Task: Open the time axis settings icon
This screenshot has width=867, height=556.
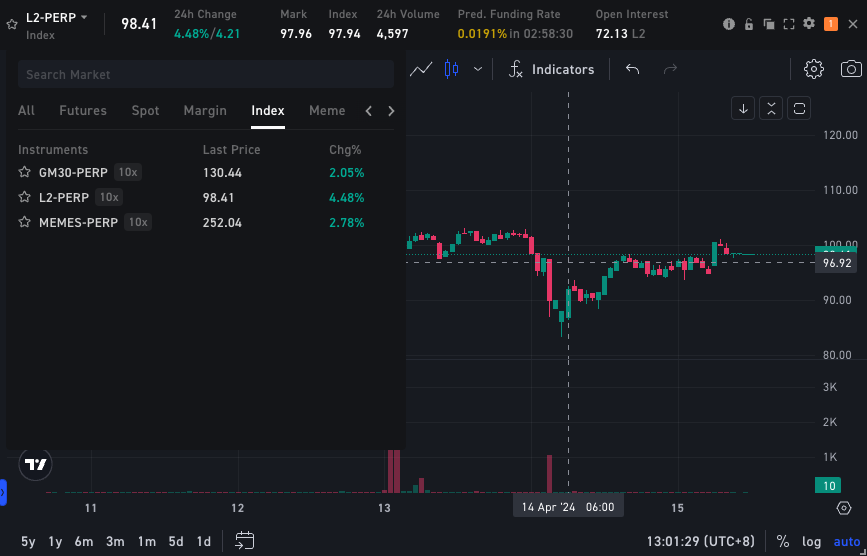Action: [x=844, y=508]
